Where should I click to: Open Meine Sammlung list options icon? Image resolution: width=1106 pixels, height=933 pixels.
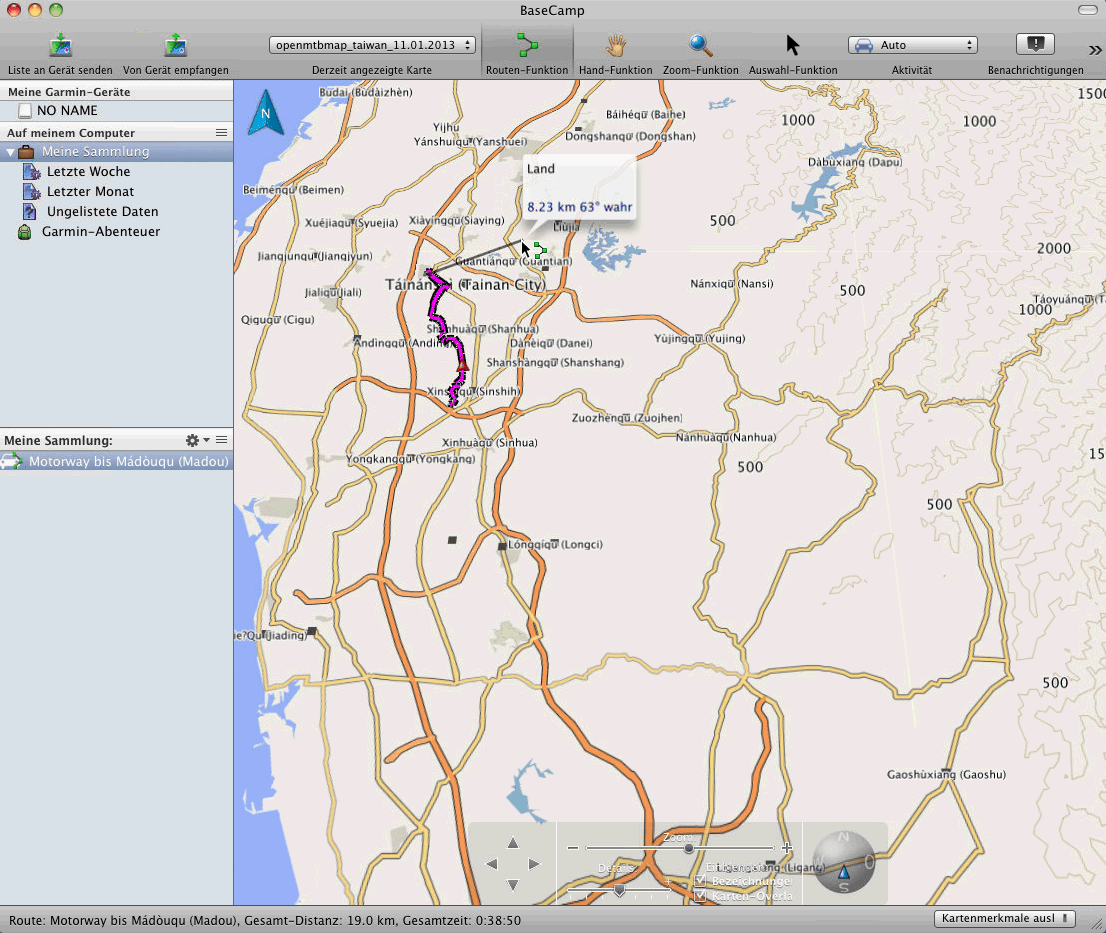coord(221,440)
